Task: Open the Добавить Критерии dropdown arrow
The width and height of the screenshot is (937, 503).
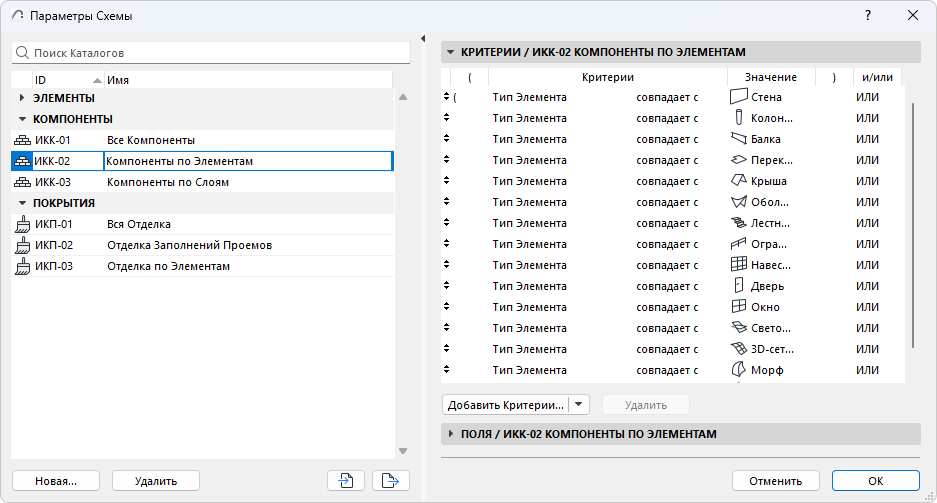Action: 581,405
